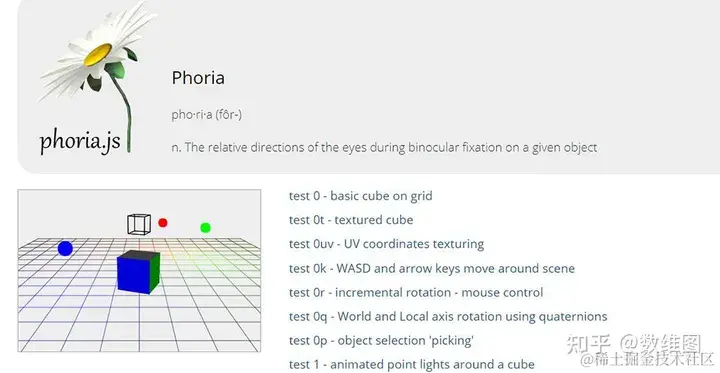The width and height of the screenshot is (720, 373).
Task: Open test 0 basic cube on grid
Action: pyautogui.click(x=360, y=196)
